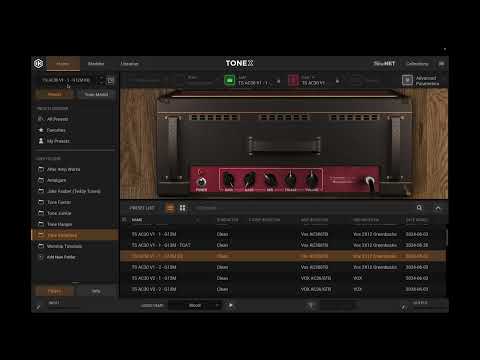Play the audio demo
Screen dimensions: 480x360
(x=230, y=305)
